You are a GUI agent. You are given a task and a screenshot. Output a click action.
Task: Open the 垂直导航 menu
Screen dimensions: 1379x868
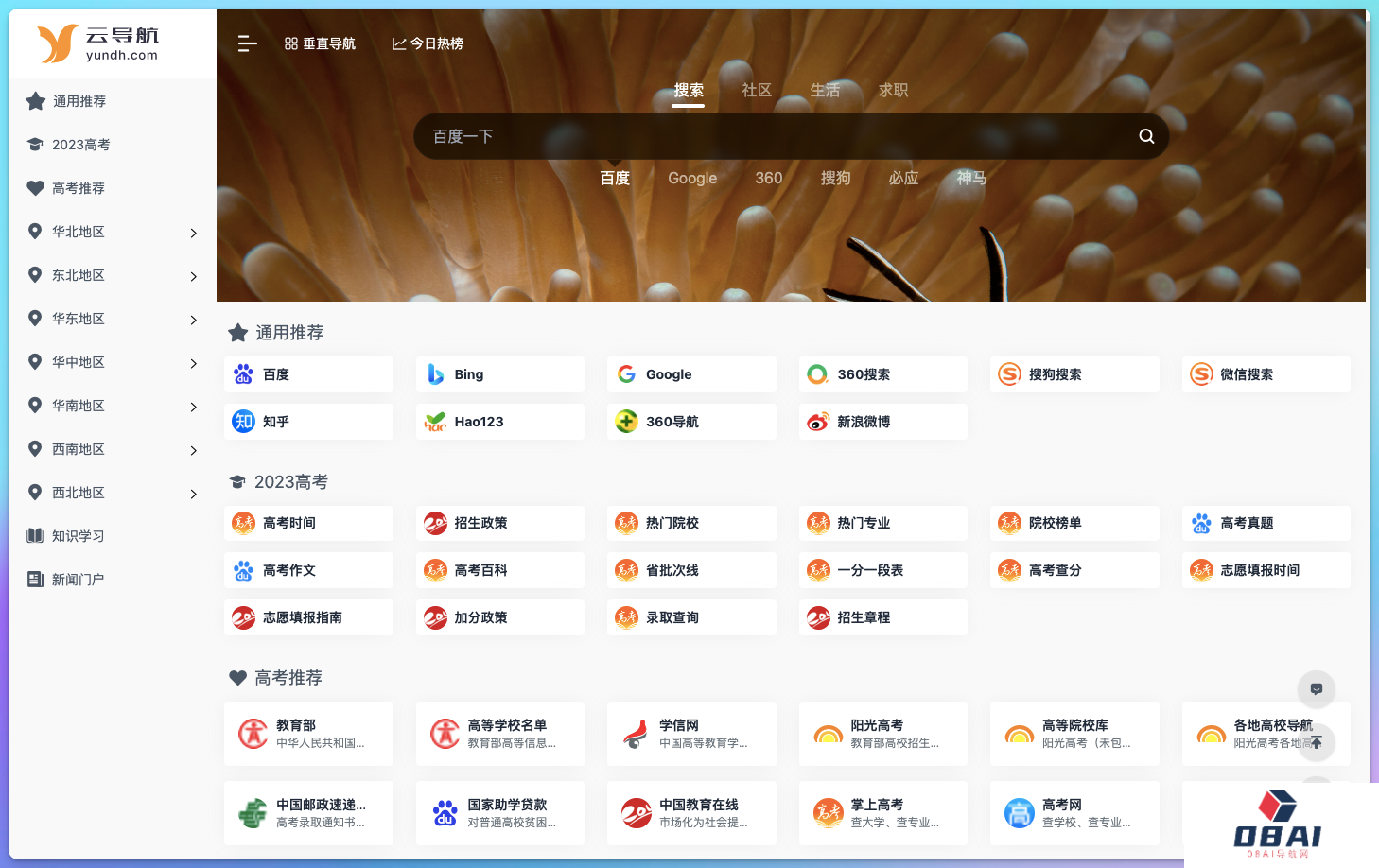320,43
